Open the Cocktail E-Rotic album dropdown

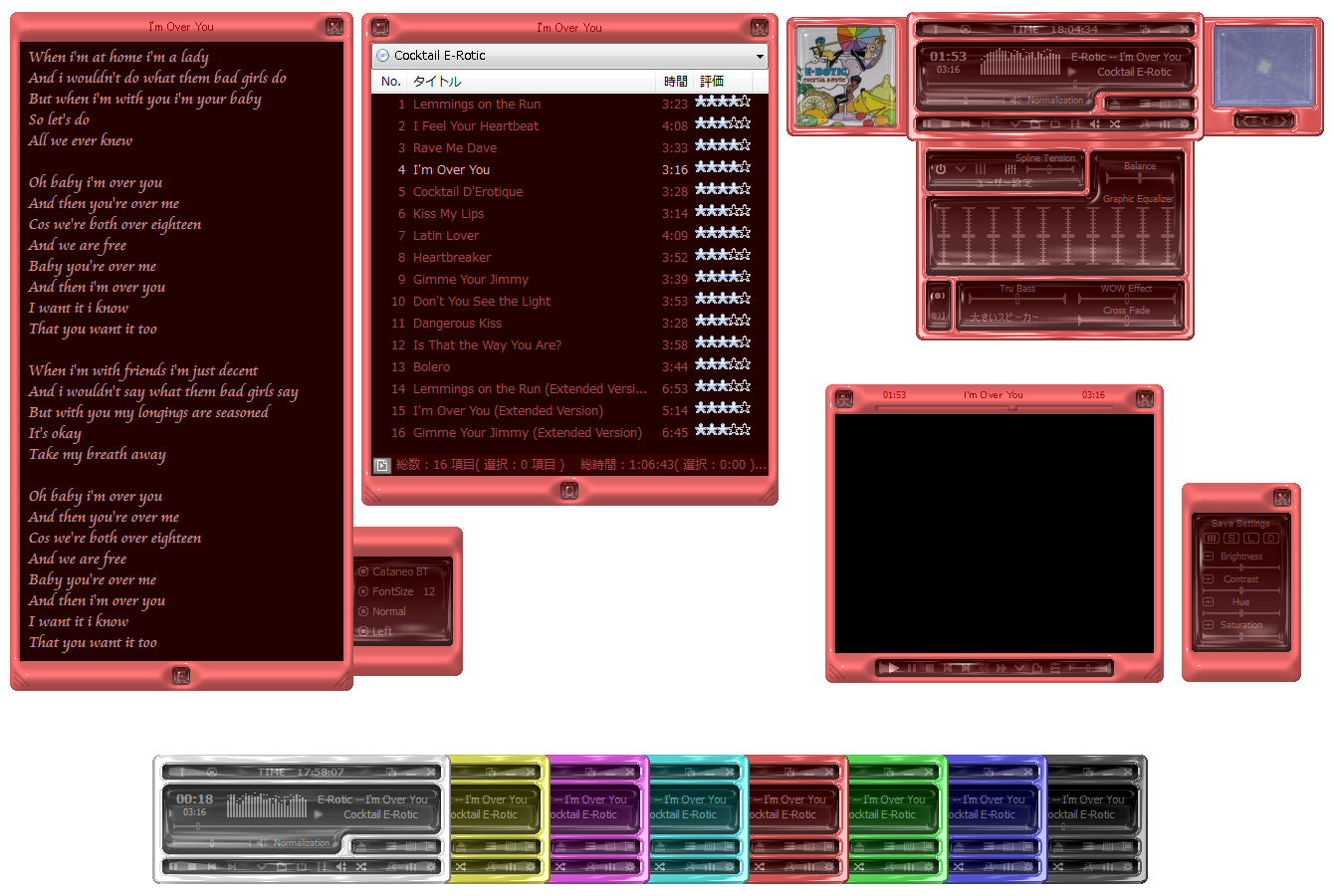(x=569, y=56)
